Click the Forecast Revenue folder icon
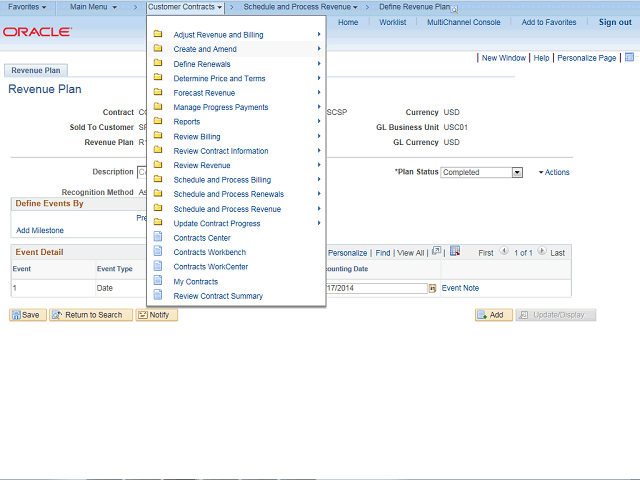640x480 pixels. pos(158,92)
